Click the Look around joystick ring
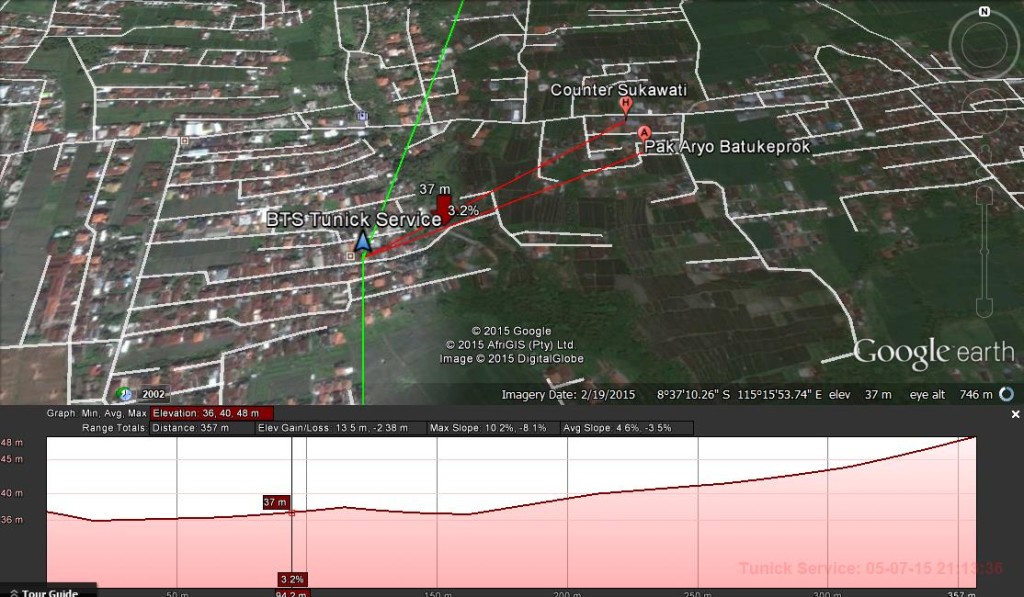Image resolution: width=1024 pixels, height=597 pixels. point(984,44)
